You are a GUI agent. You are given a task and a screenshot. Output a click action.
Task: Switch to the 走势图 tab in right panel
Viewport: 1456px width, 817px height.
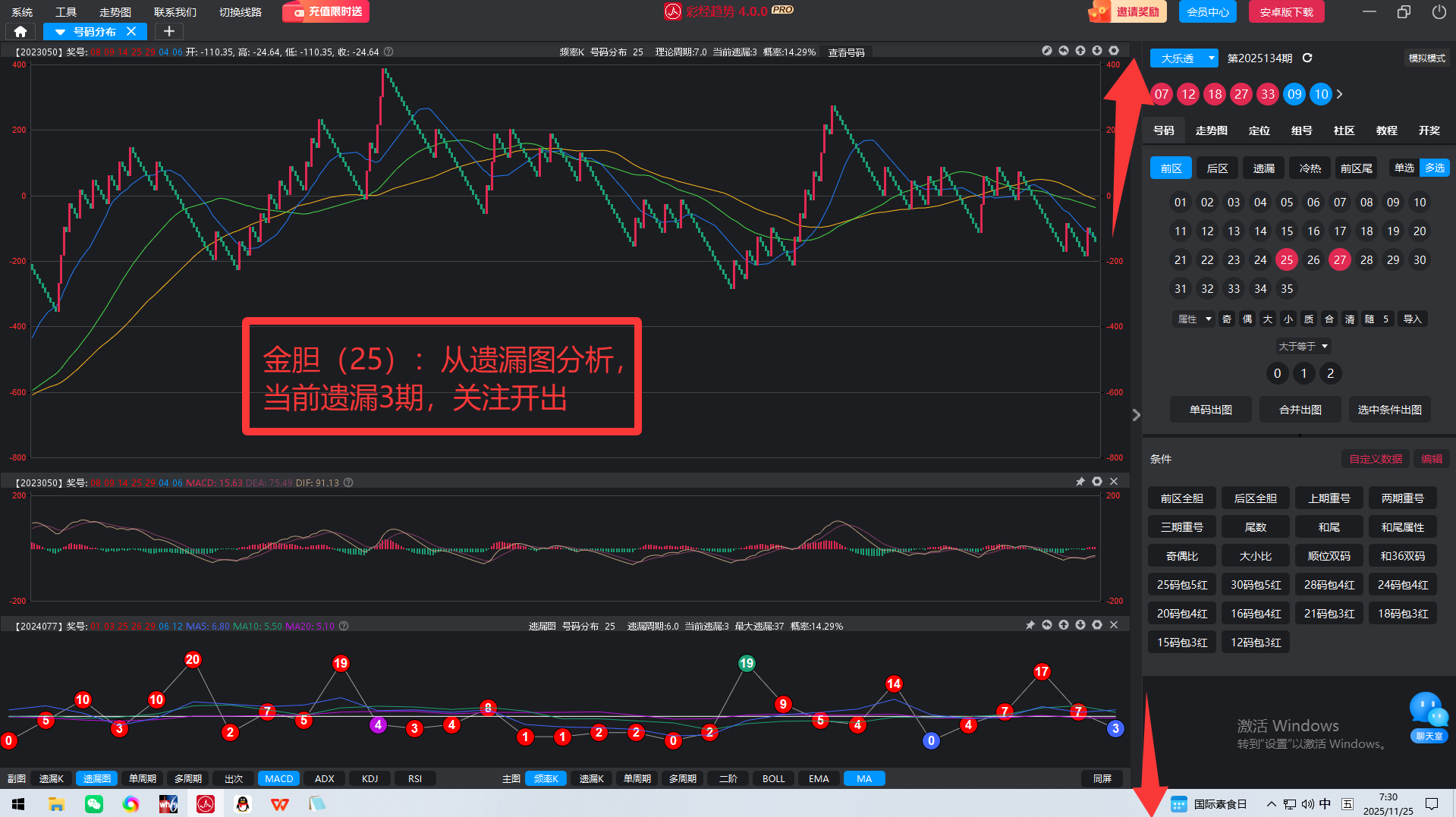click(x=1211, y=130)
